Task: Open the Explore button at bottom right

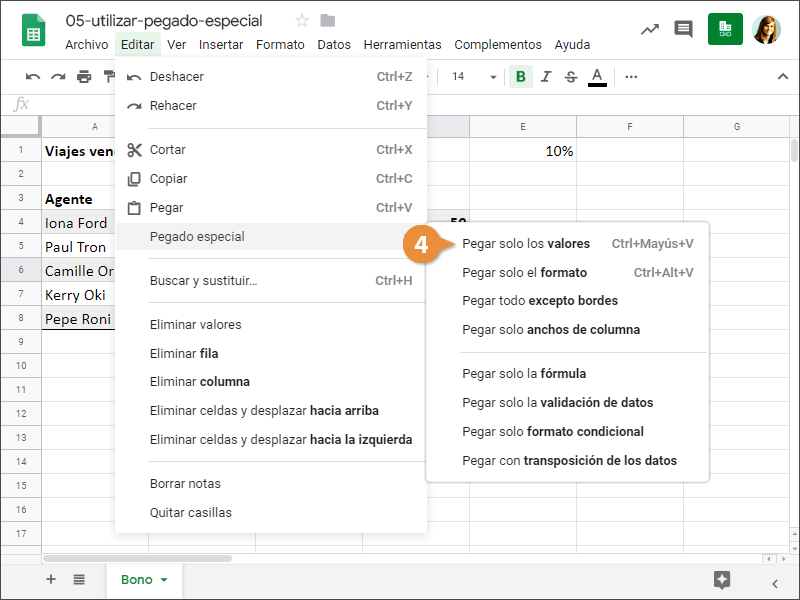Action: tap(722, 580)
